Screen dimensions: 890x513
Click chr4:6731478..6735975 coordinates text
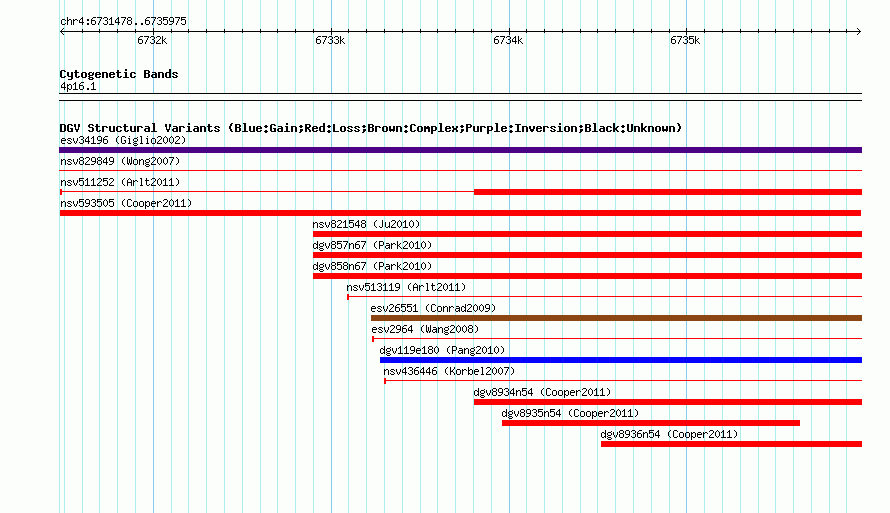123,21
